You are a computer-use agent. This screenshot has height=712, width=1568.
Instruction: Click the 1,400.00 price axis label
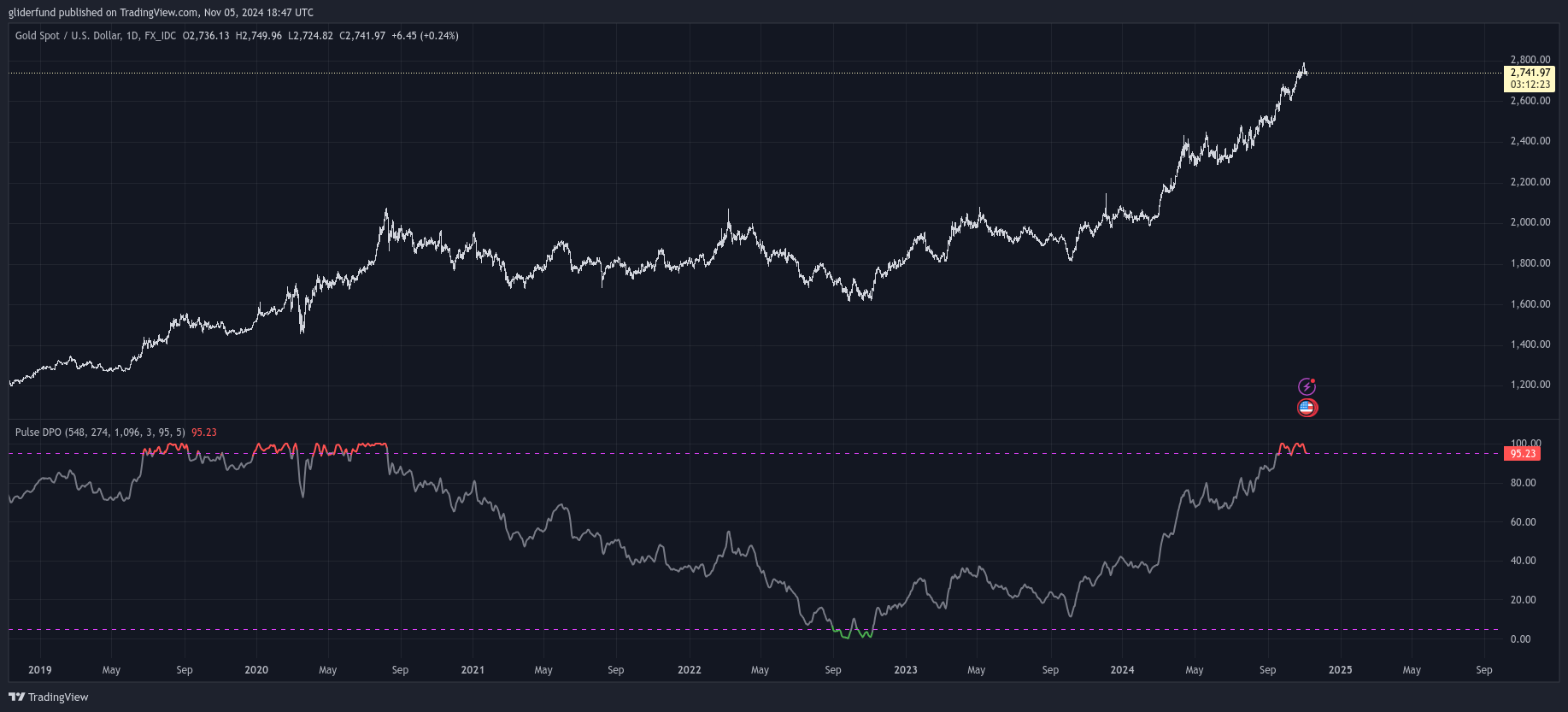click(1530, 344)
